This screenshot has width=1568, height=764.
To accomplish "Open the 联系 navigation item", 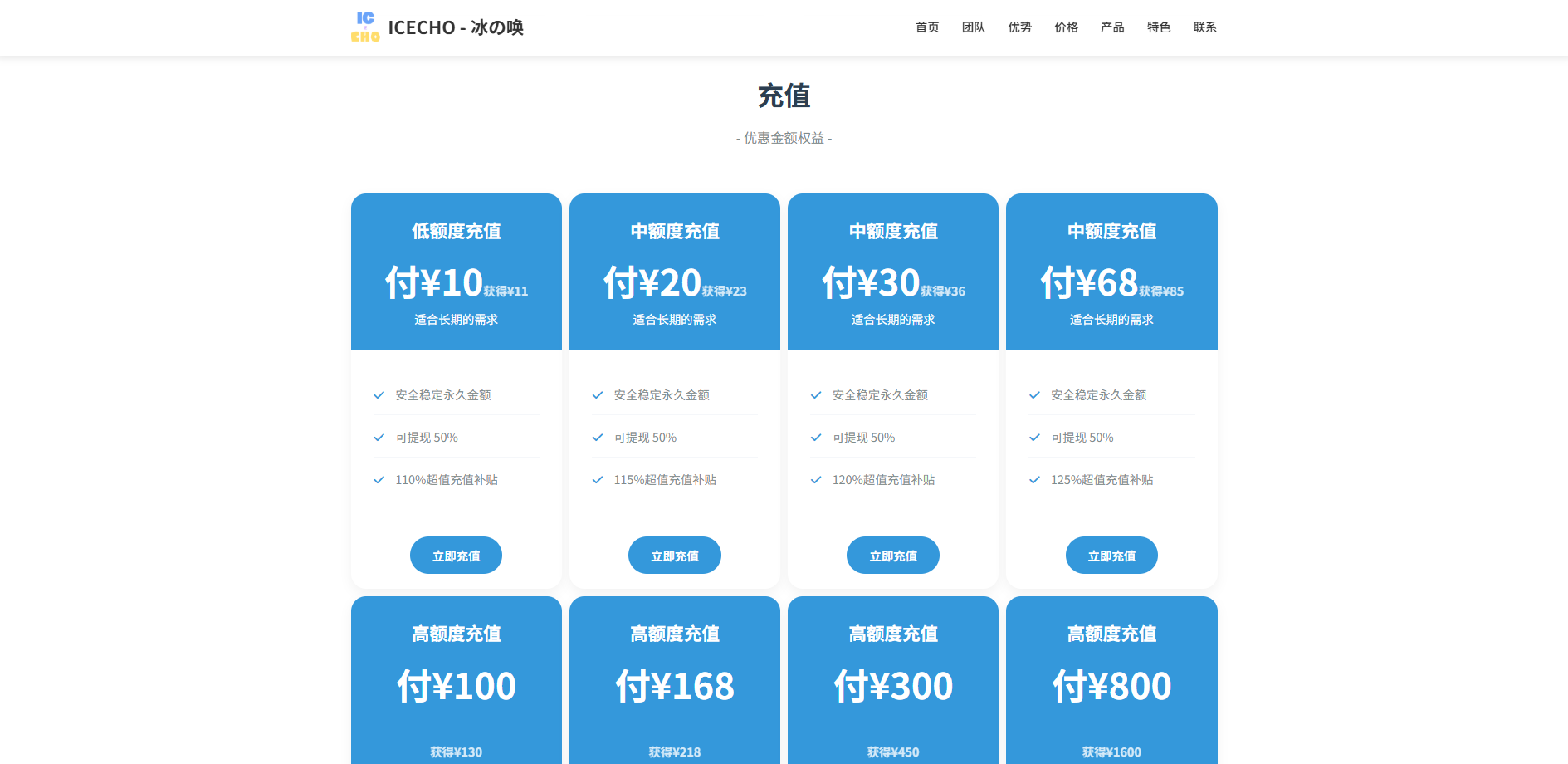I will pos(1204,27).
